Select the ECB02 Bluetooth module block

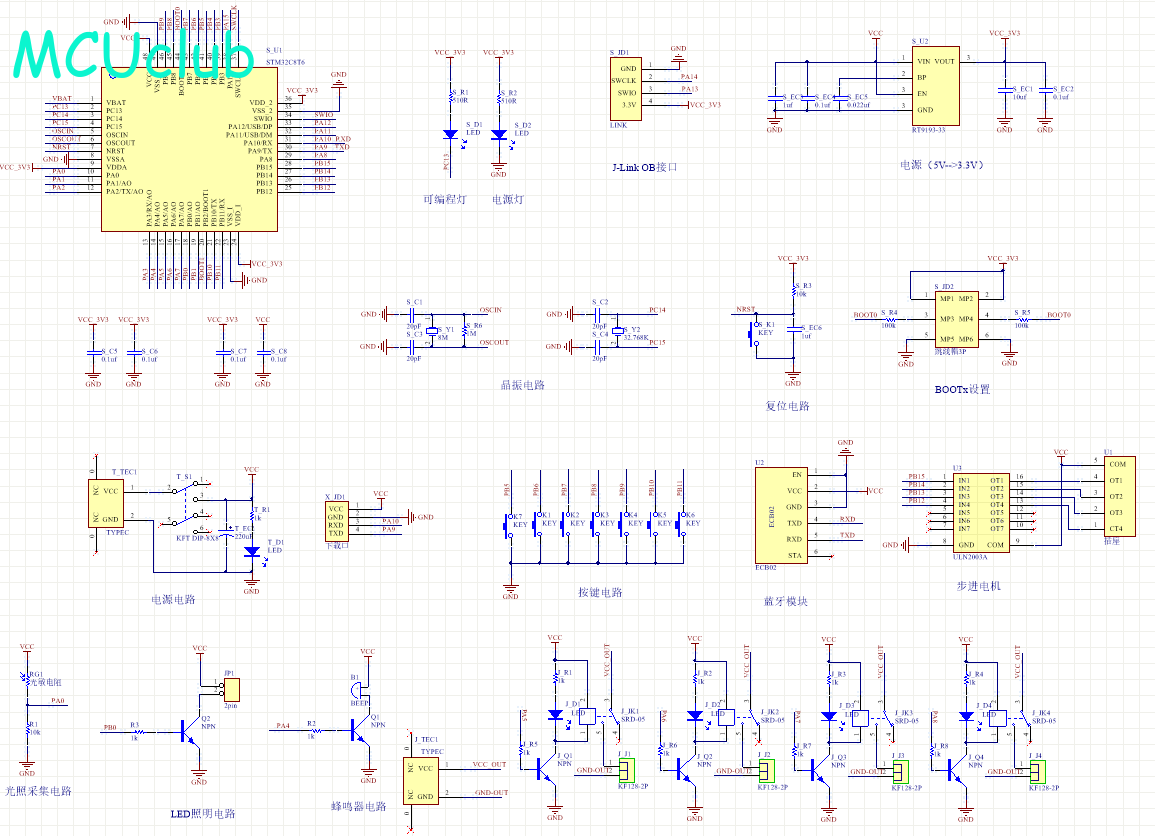[x=781, y=515]
